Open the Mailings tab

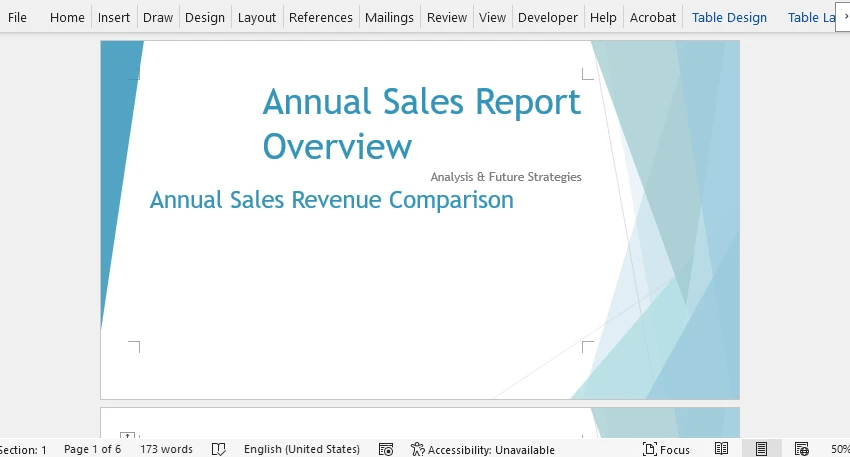(x=389, y=17)
